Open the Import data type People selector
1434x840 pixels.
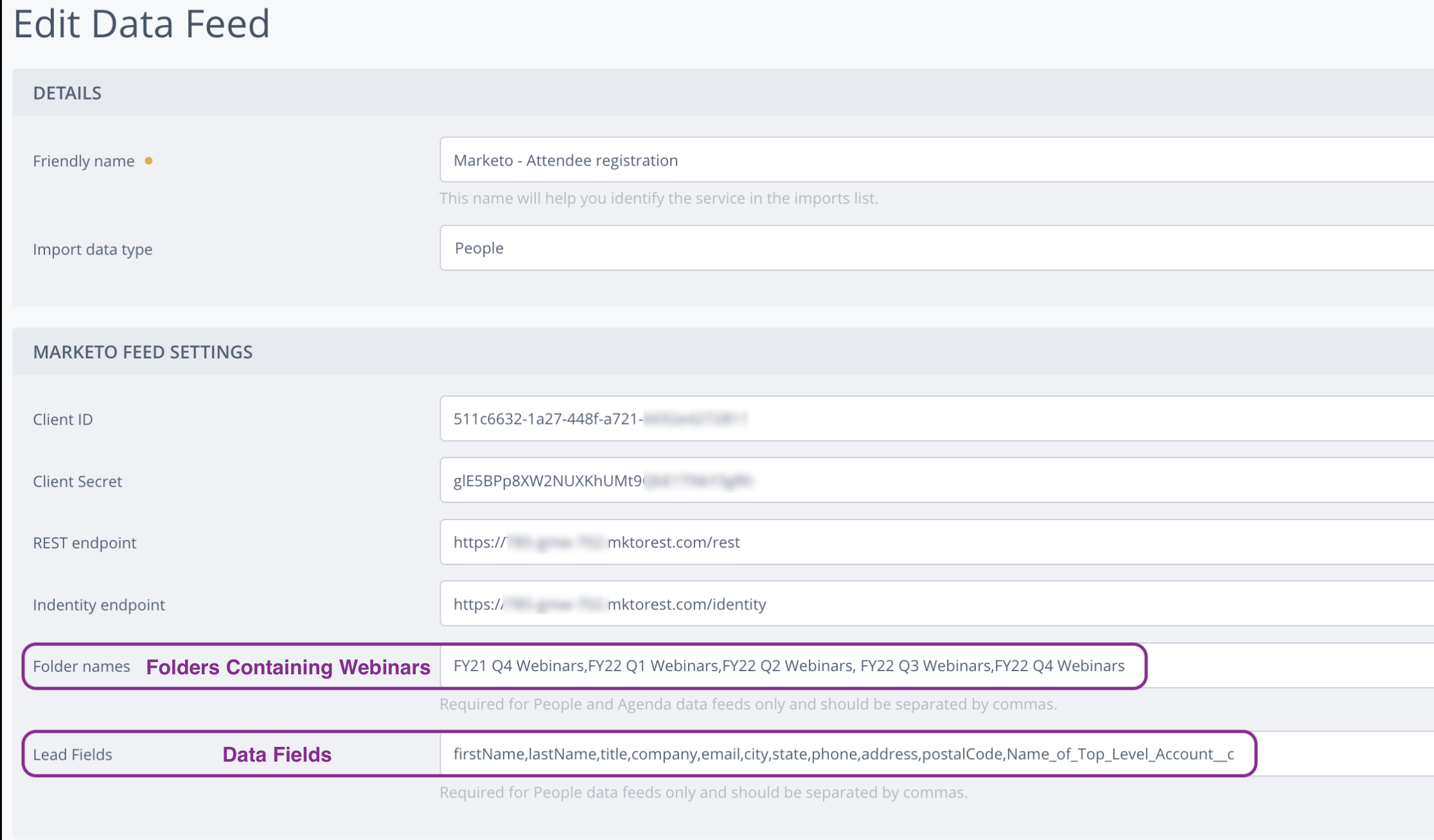(x=937, y=248)
